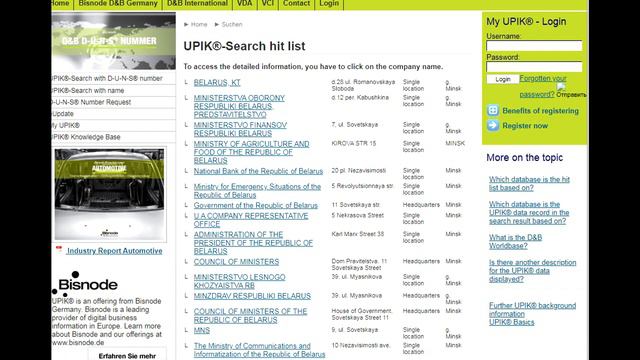Image resolution: width=640 pixels, height=360 pixels.
Task: Open the Login menu item
Action: pyautogui.click(x=329, y=3)
